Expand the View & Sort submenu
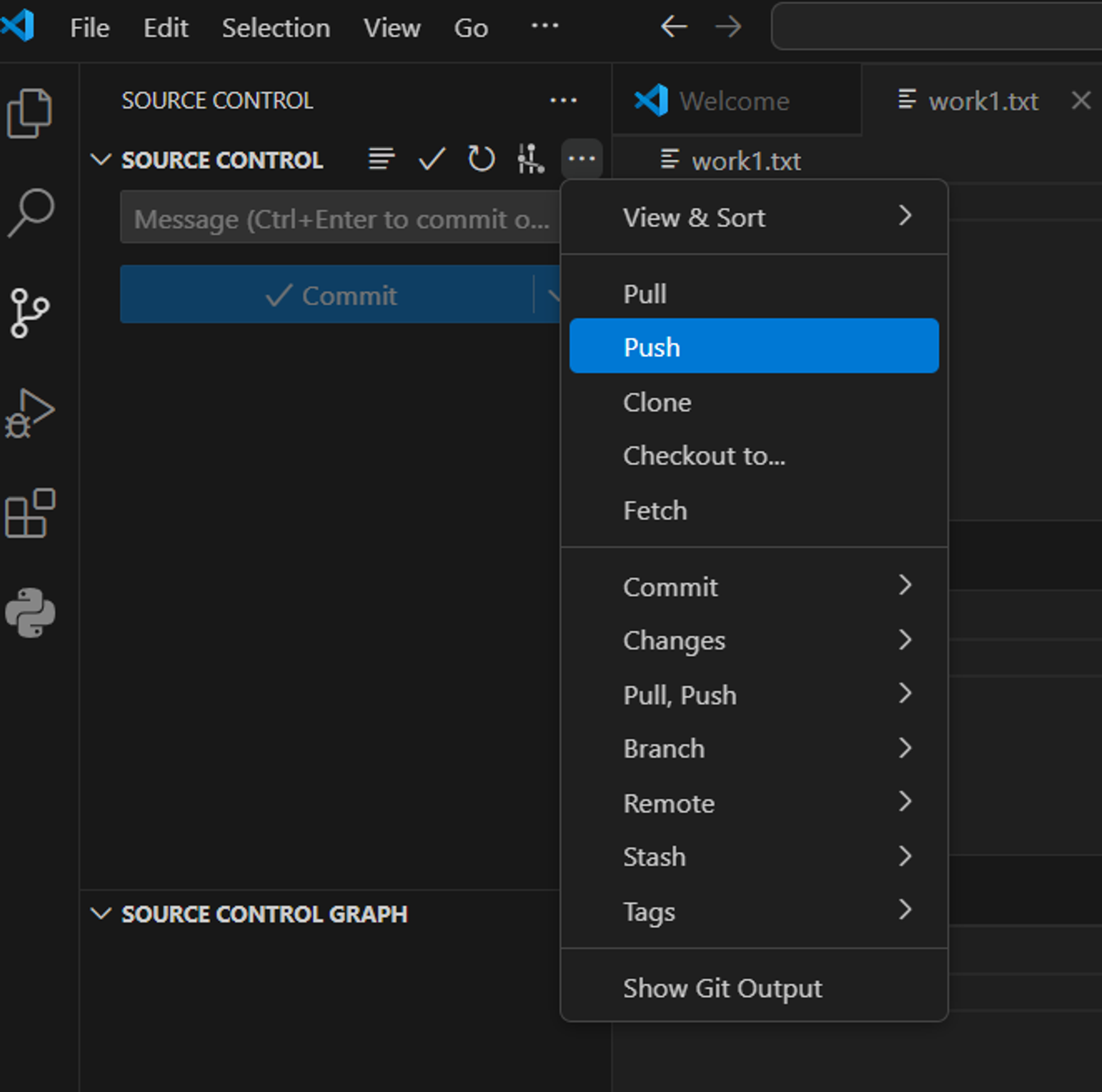Viewport: 1102px width, 1092px height. pyautogui.click(x=754, y=217)
